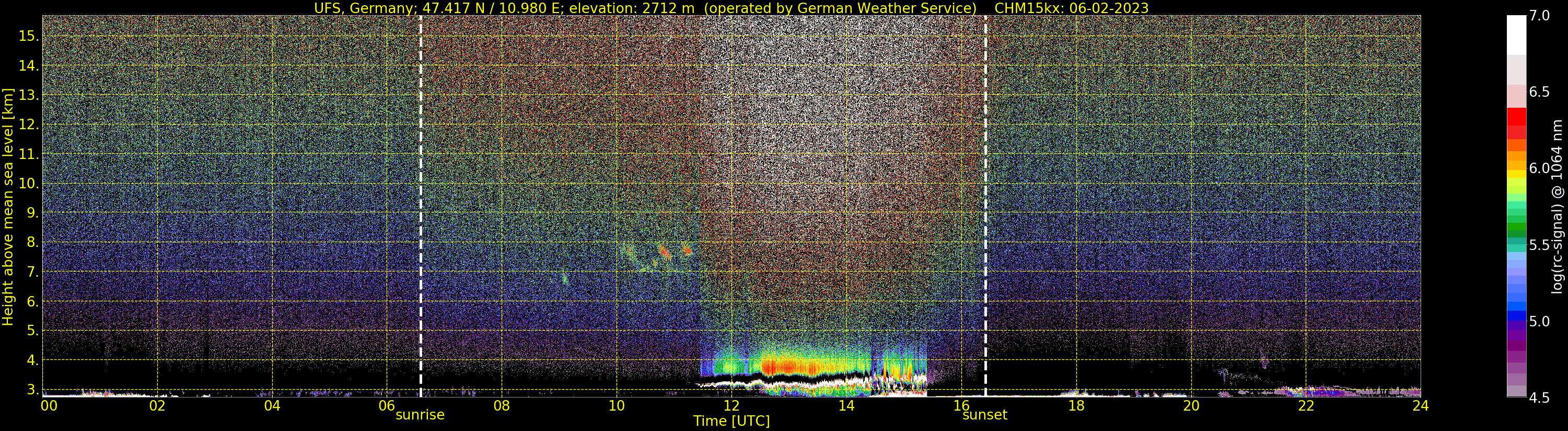Click the x-axis label "Time [UTC]"
The height and width of the screenshot is (431, 1568).
[x=731, y=421]
